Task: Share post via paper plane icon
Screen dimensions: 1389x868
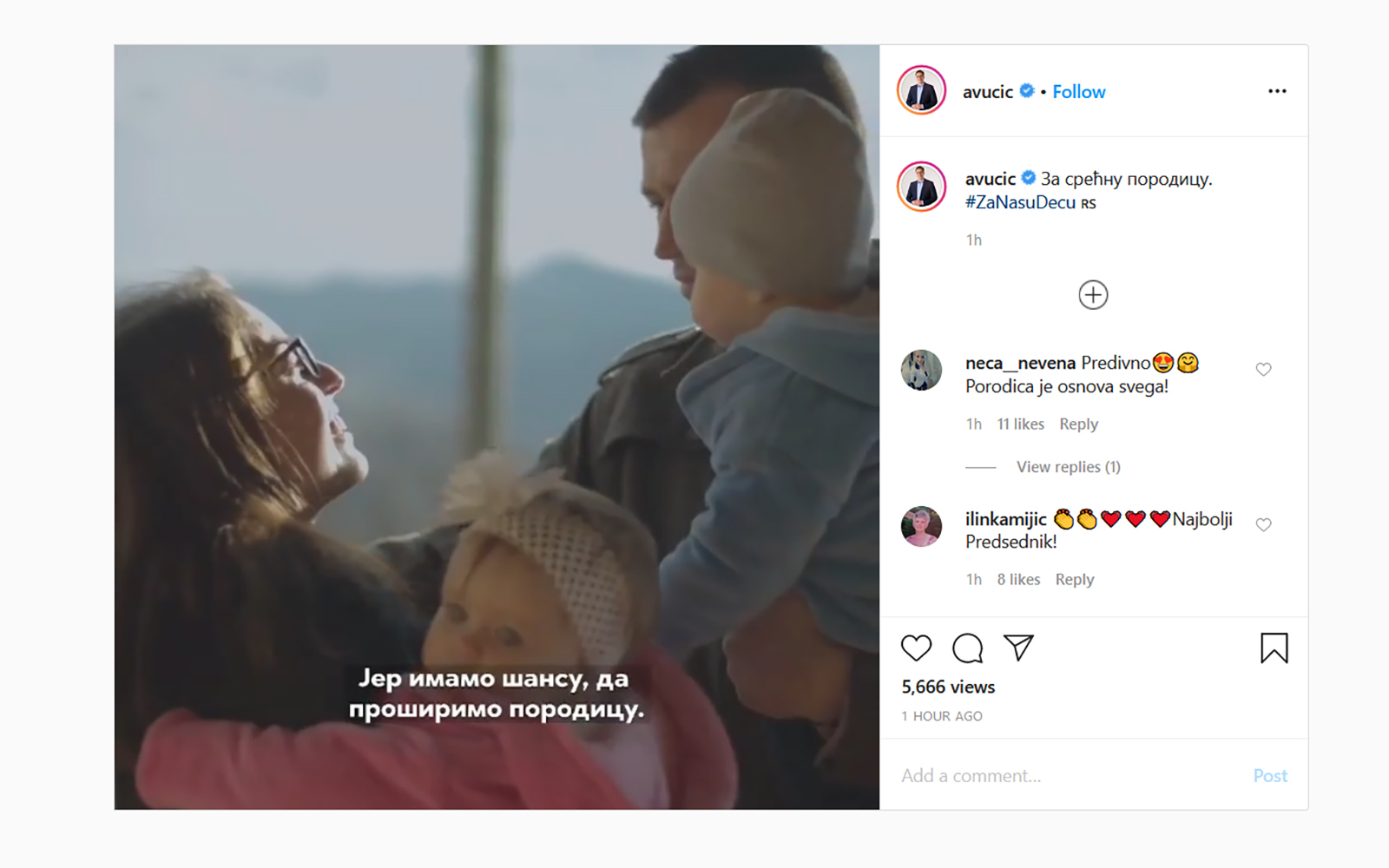Action: [1018, 648]
